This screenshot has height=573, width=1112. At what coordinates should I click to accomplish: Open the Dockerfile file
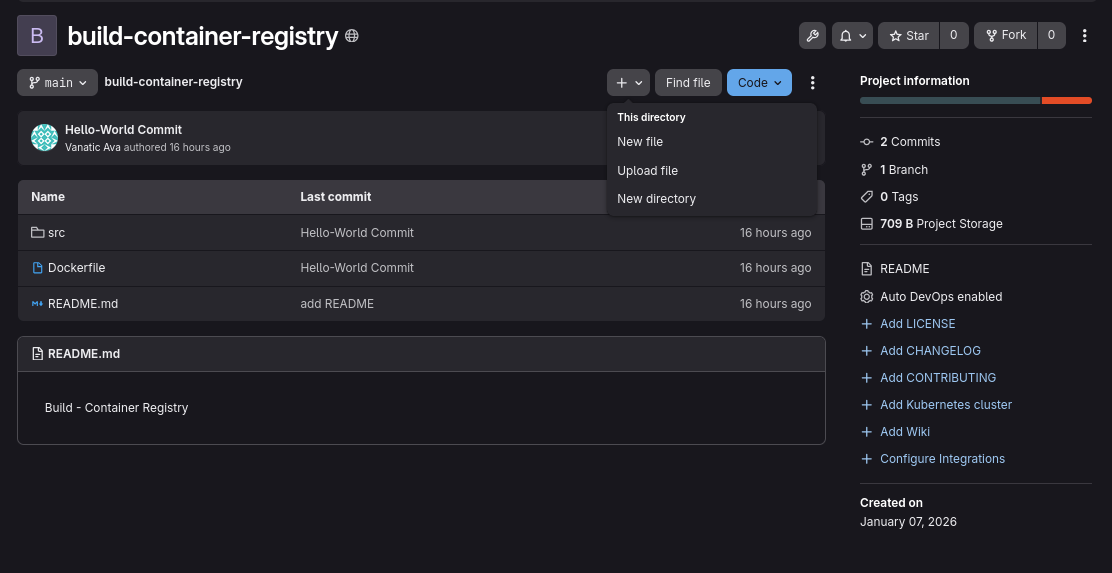click(77, 268)
